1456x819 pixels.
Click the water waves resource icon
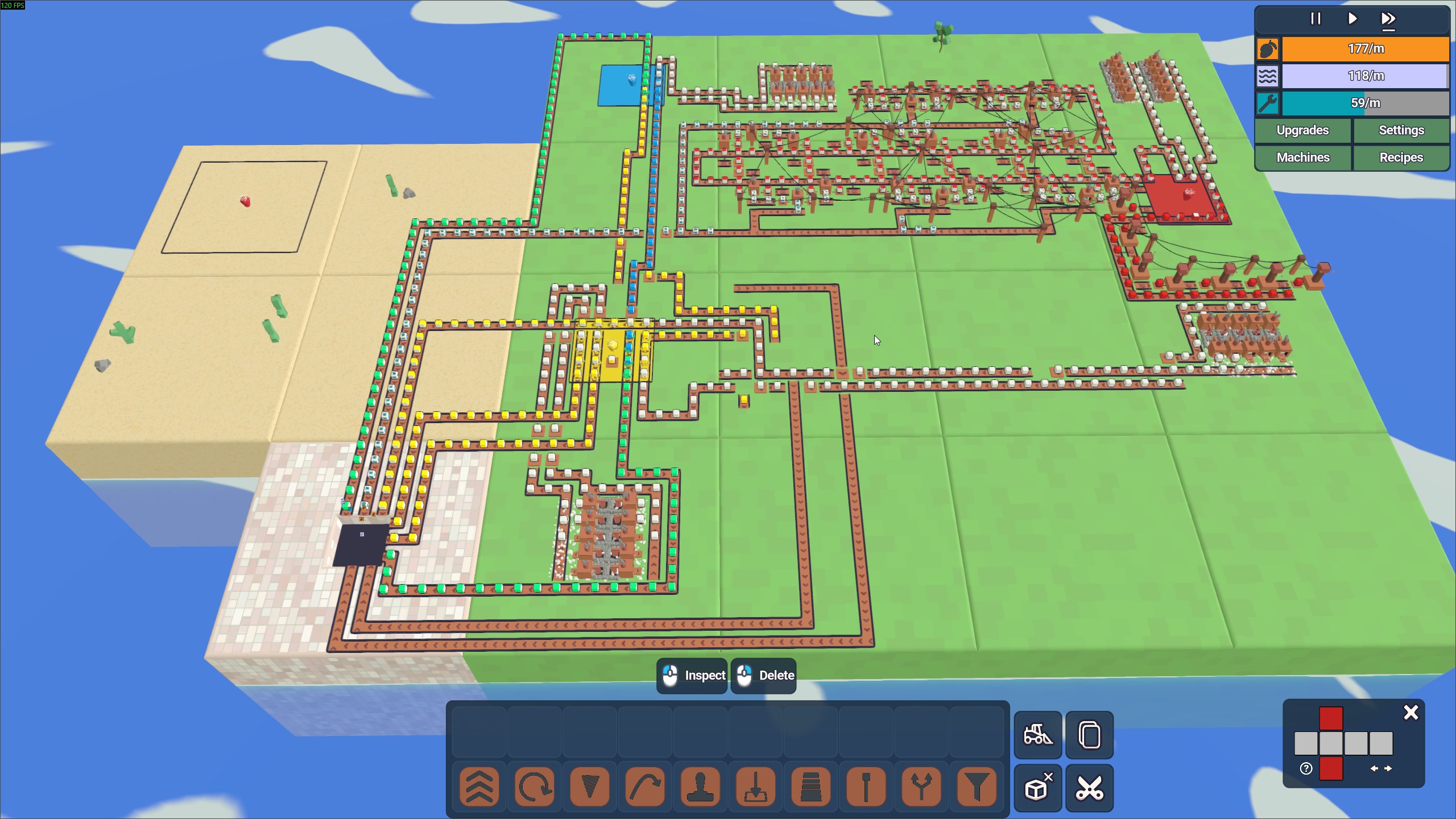click(x=1268, y=76)
